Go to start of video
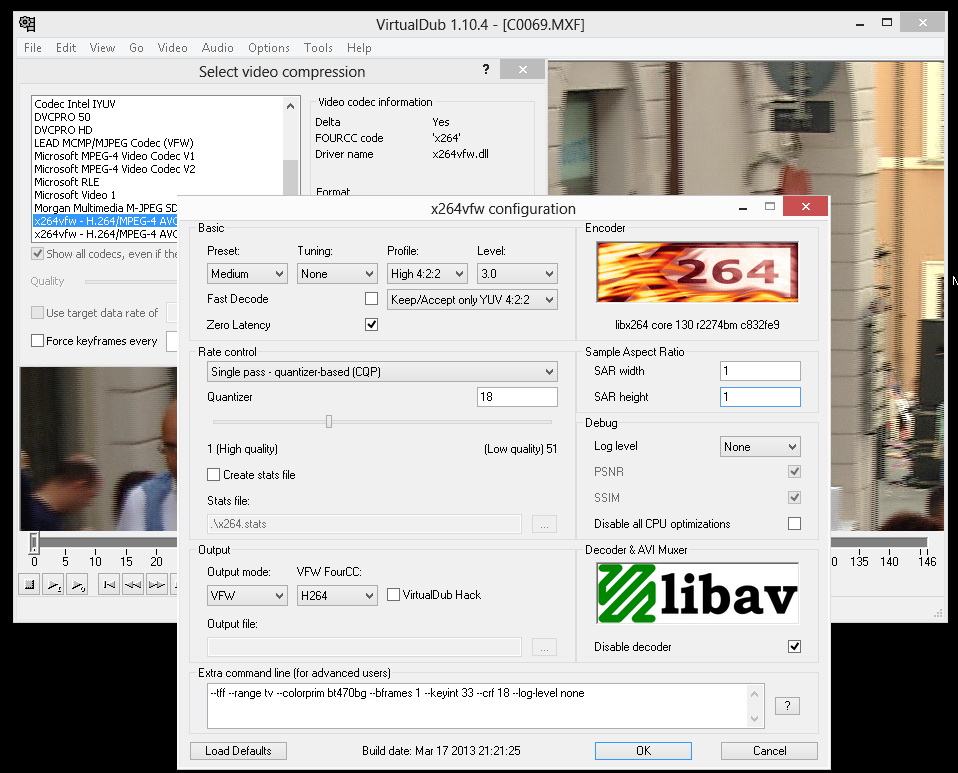Viewport: 958px width, 773px height. (x=109, y=585)
